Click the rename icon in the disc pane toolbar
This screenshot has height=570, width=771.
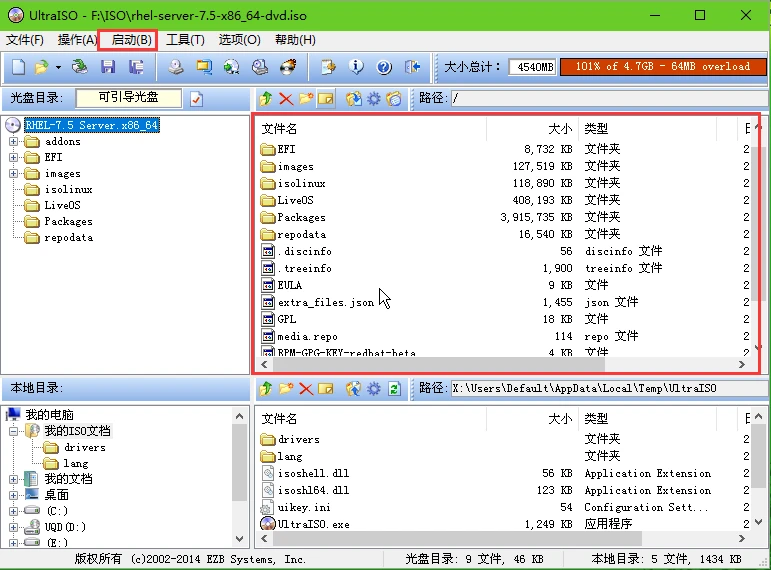tap(326, 99)
